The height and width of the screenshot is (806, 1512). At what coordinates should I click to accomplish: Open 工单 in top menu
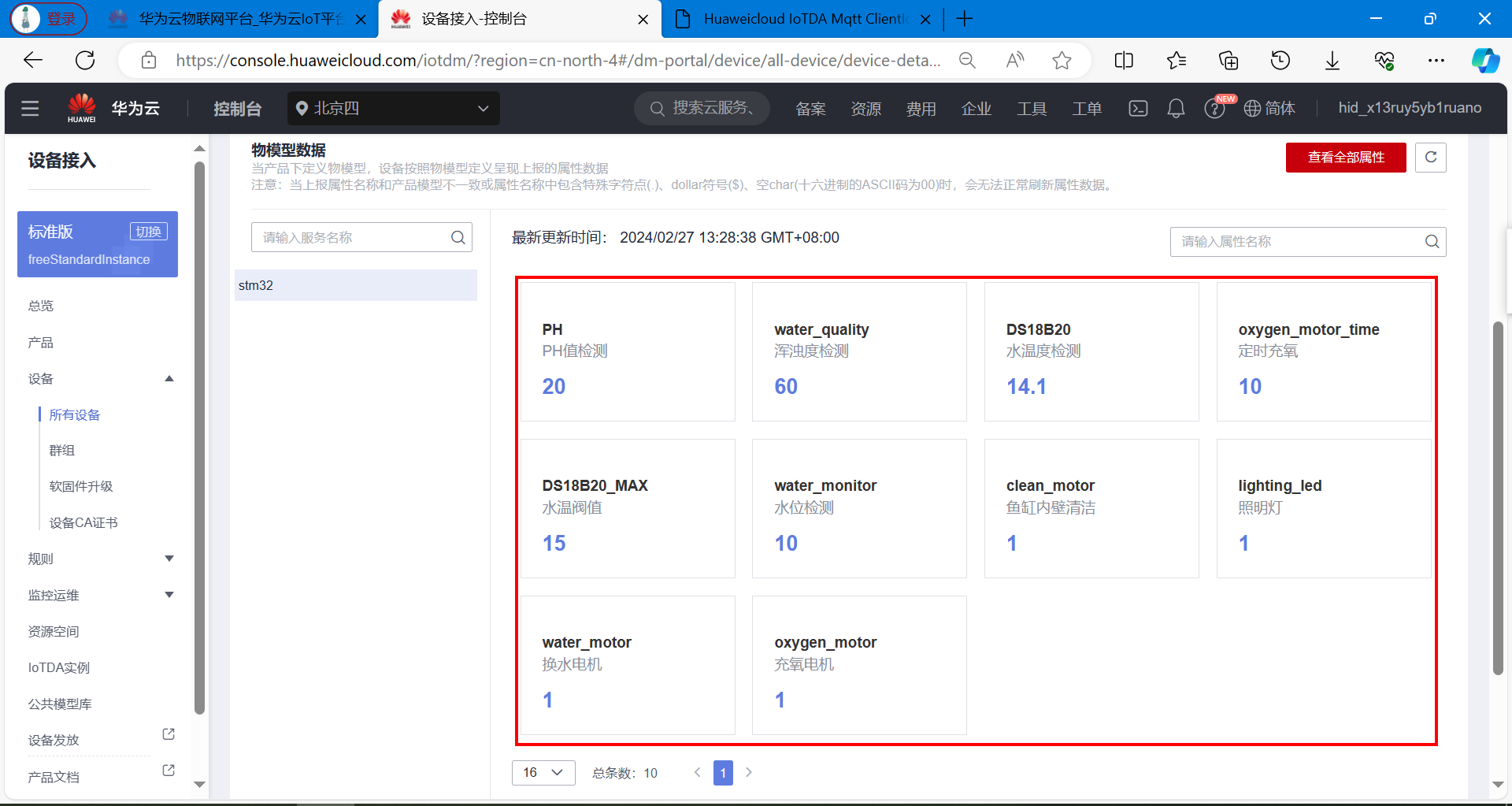click(1086, 109)
